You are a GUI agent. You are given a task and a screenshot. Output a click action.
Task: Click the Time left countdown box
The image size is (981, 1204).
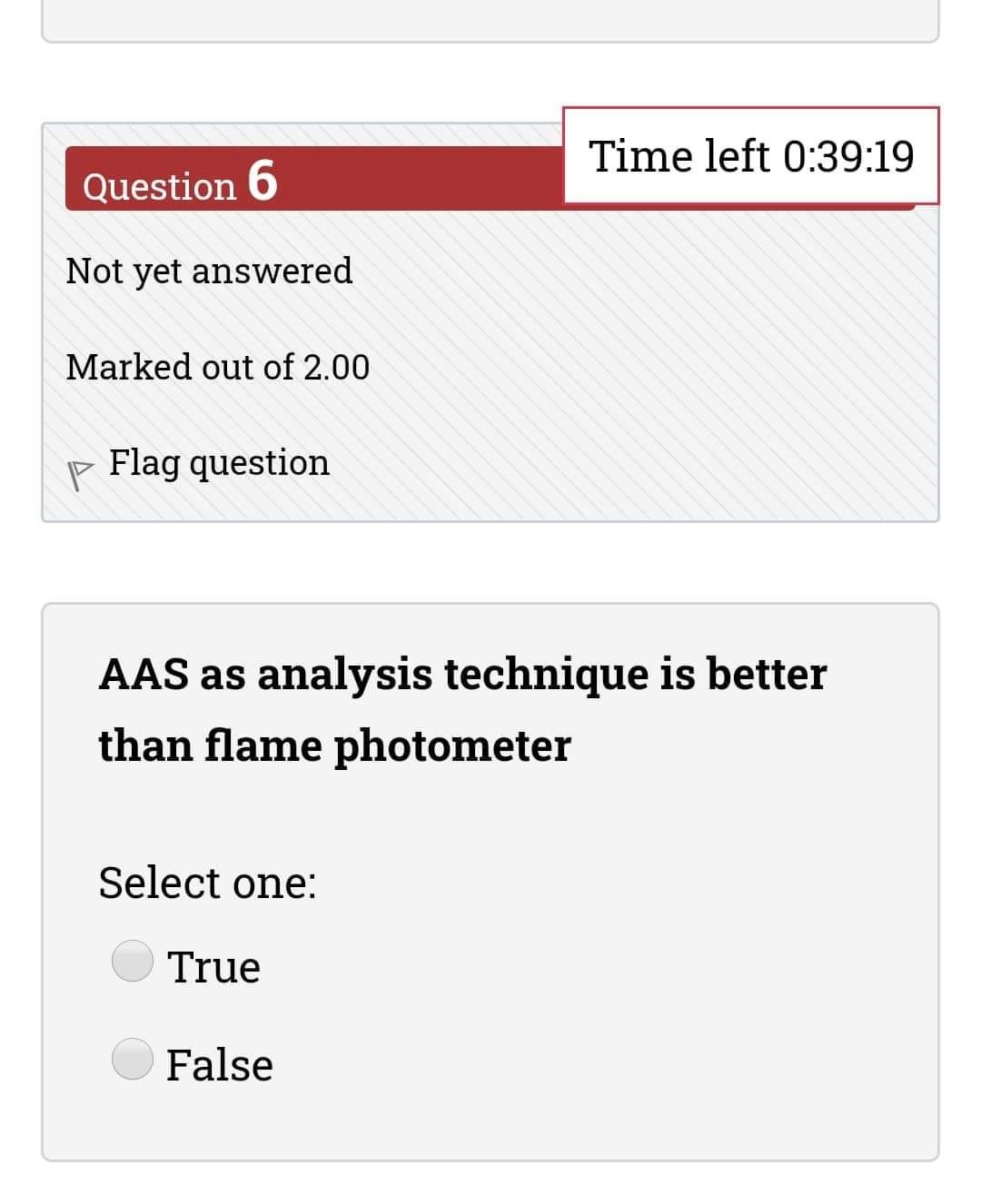point(750,155)
